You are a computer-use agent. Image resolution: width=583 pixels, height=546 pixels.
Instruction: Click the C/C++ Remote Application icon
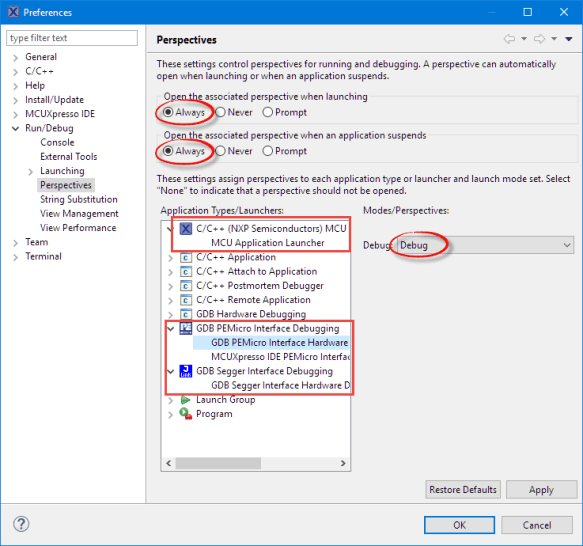point(186,300)
